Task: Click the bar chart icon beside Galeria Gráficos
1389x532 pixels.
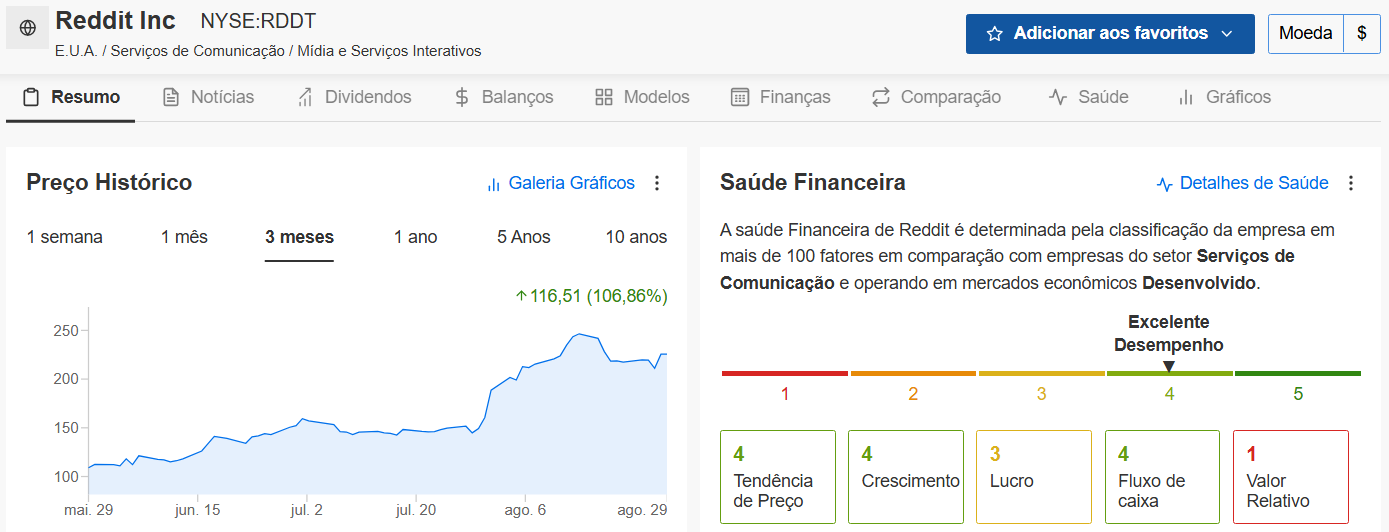Action: pos(493,184)
